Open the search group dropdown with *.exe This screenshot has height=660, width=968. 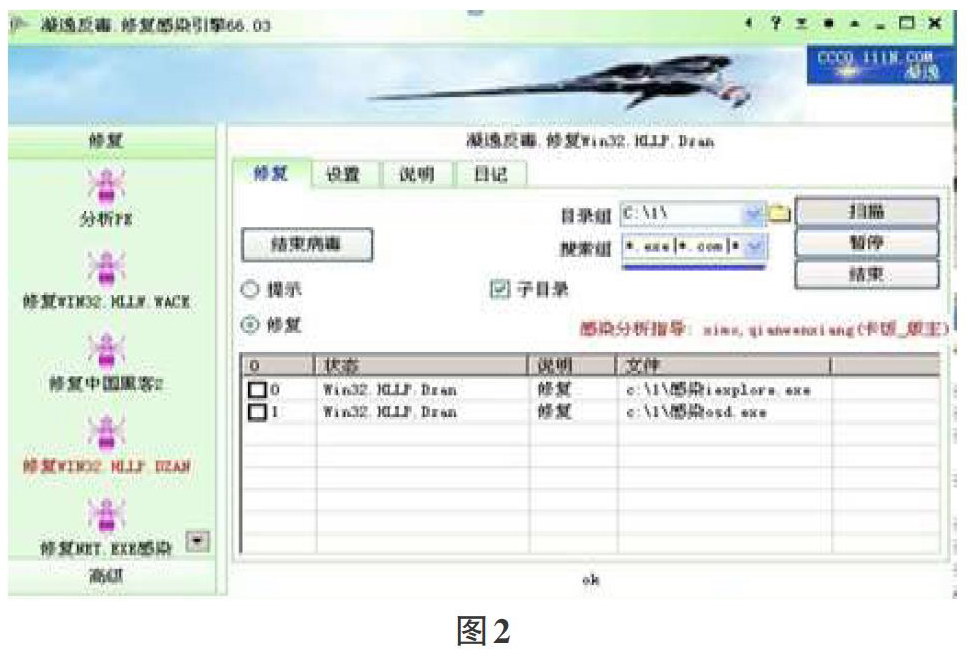(x=754, y=247)
